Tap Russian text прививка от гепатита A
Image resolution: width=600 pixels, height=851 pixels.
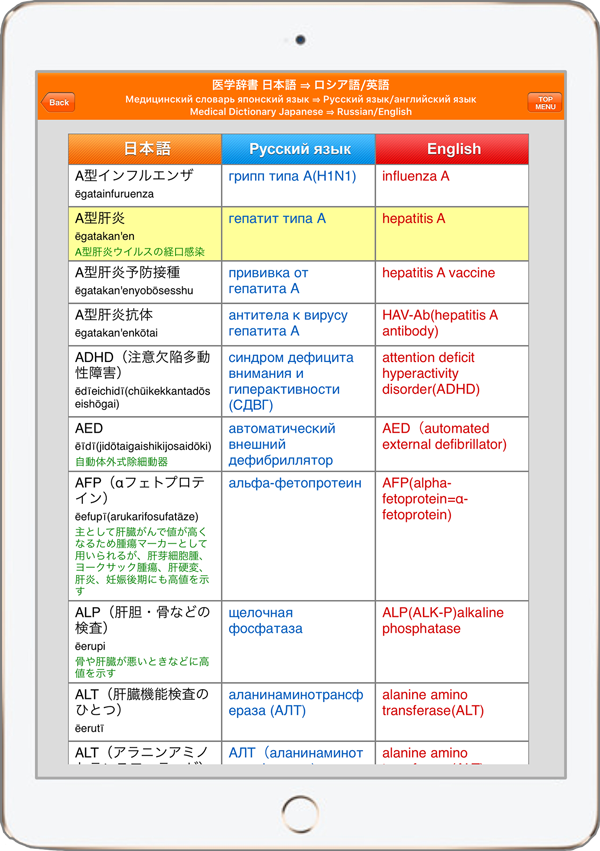pyautogui.click(x=269, y=281)
